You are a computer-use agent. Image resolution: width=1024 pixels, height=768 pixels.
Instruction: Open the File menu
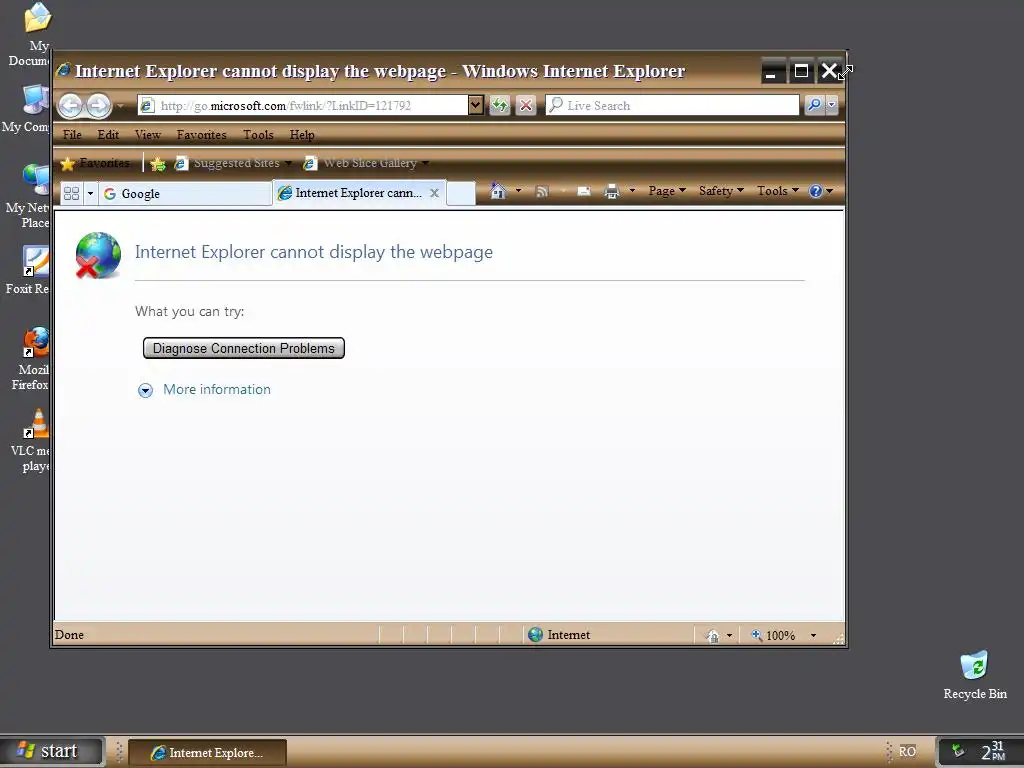pyautogui.click(x=72, y=135)
